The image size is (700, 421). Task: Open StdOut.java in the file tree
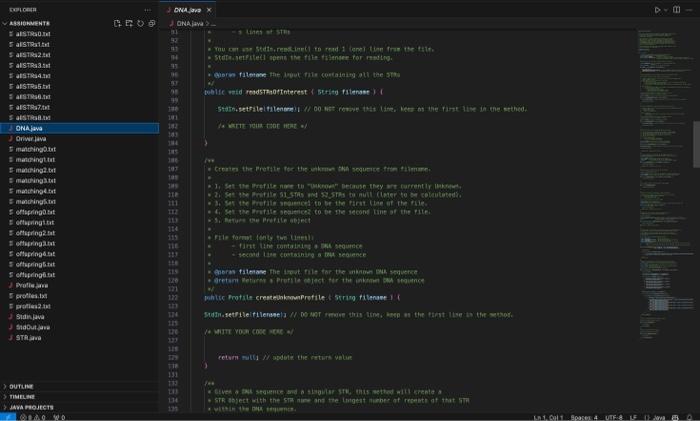pos(33,327)
